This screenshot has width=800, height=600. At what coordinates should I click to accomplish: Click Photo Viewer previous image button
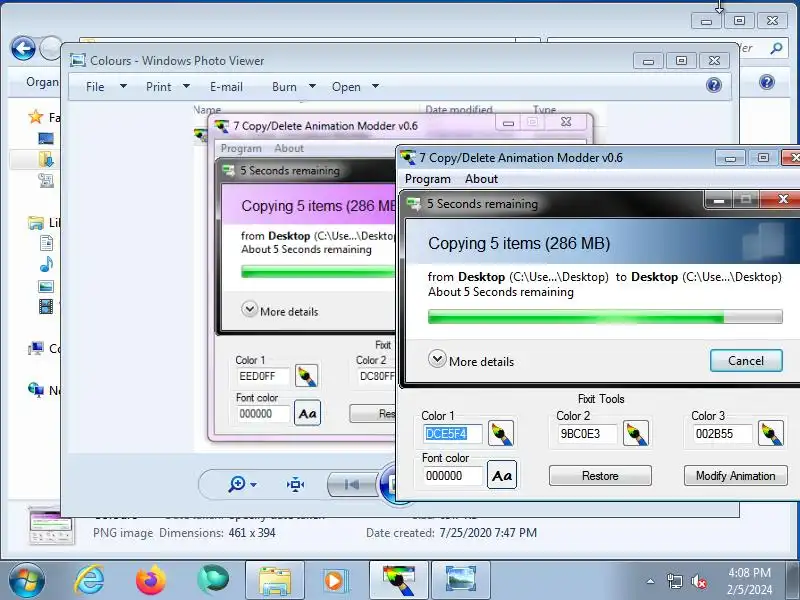pos(351,484)
